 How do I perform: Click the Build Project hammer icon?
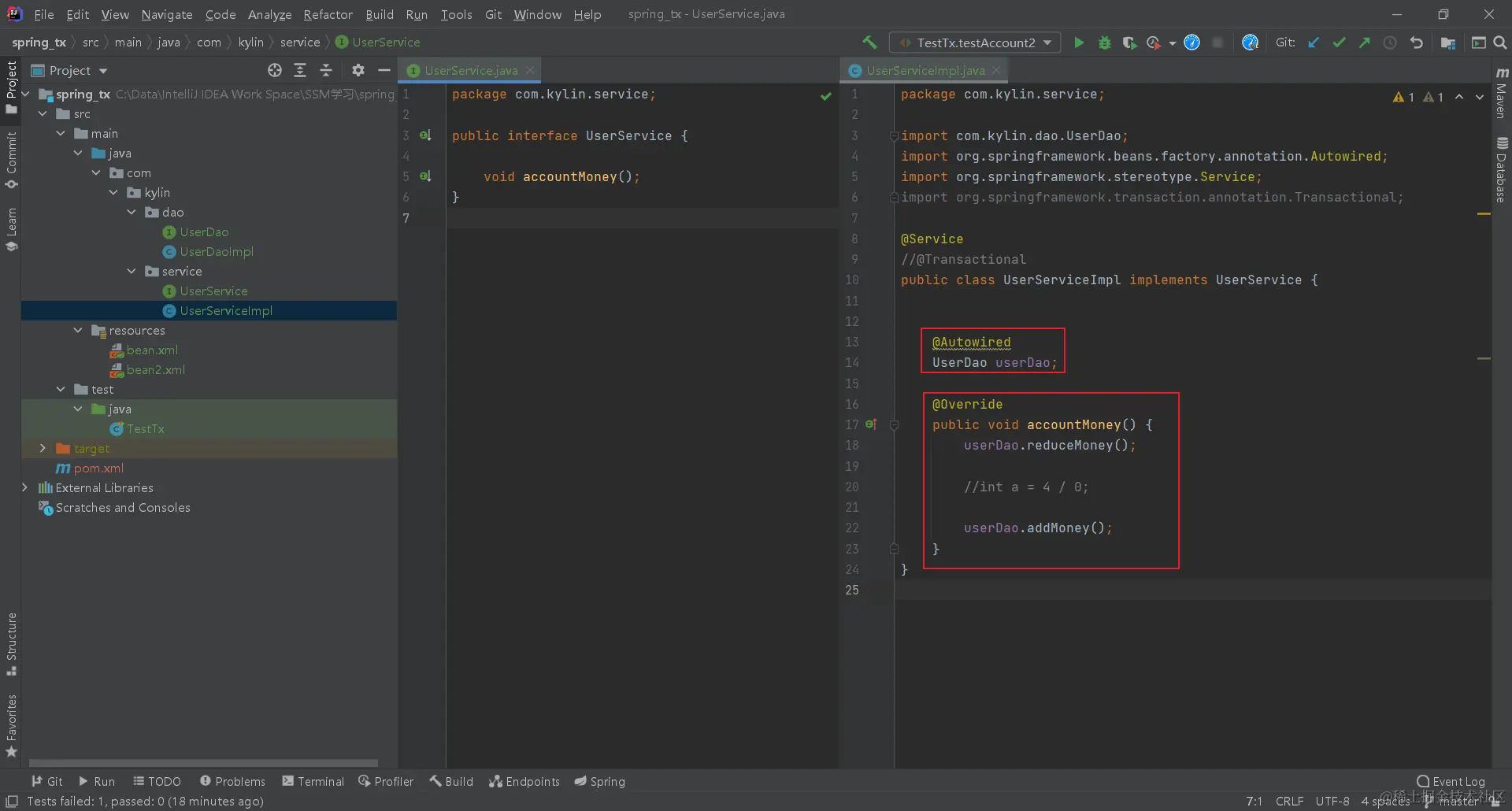(x=869, y=43)
